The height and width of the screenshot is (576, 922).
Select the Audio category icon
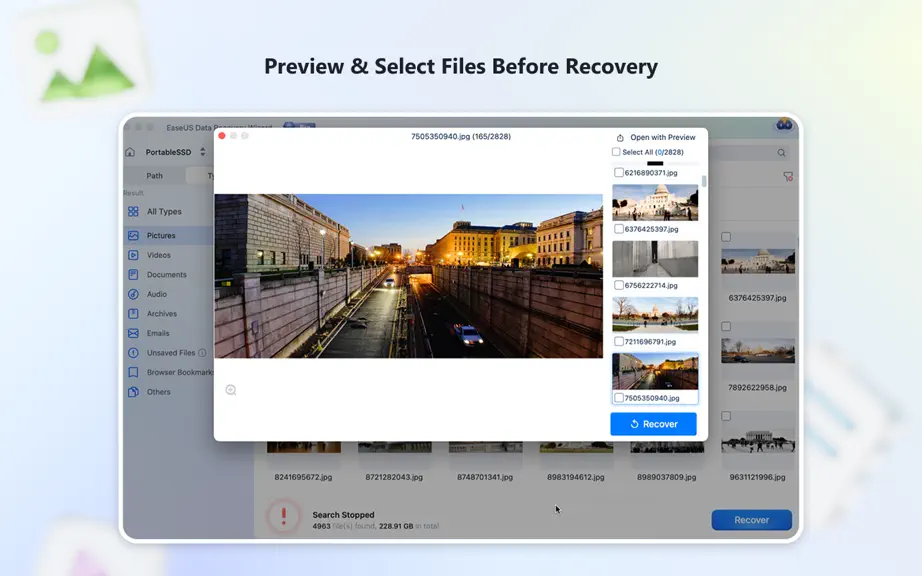click(x=133, y=294)
